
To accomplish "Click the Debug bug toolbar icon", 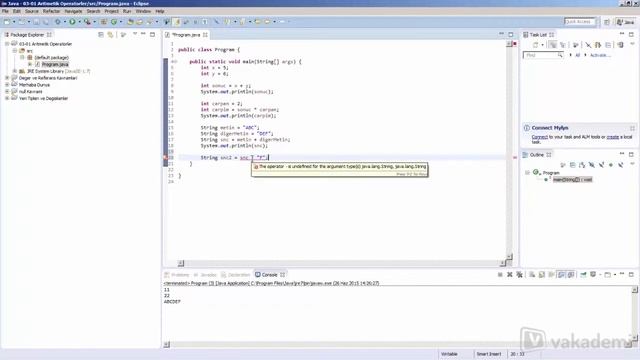I will pyautogui.click(x=58, y=22).
